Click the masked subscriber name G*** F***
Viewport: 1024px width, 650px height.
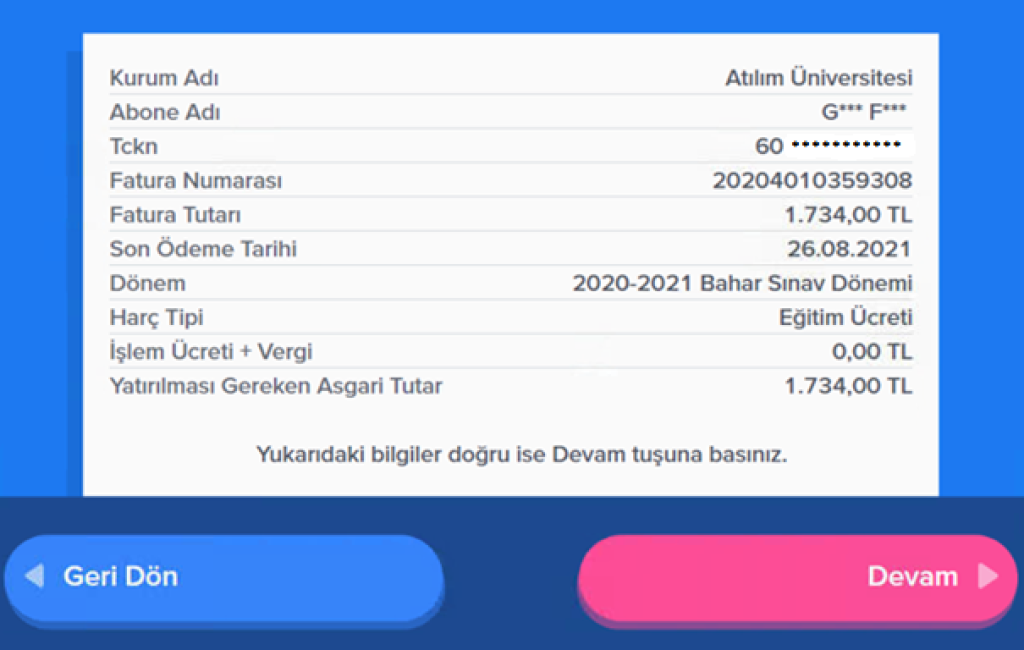tap(864, 112)
